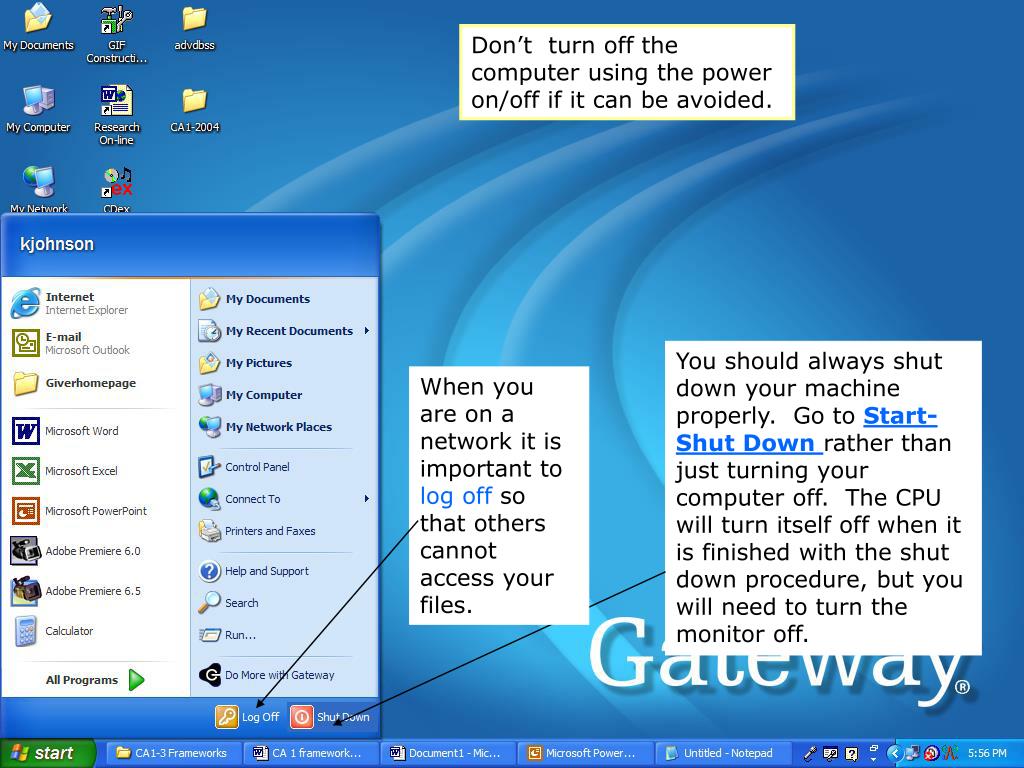1024x768 pixels.
Task: Expand All Programs list
Action: coord(94,680)
